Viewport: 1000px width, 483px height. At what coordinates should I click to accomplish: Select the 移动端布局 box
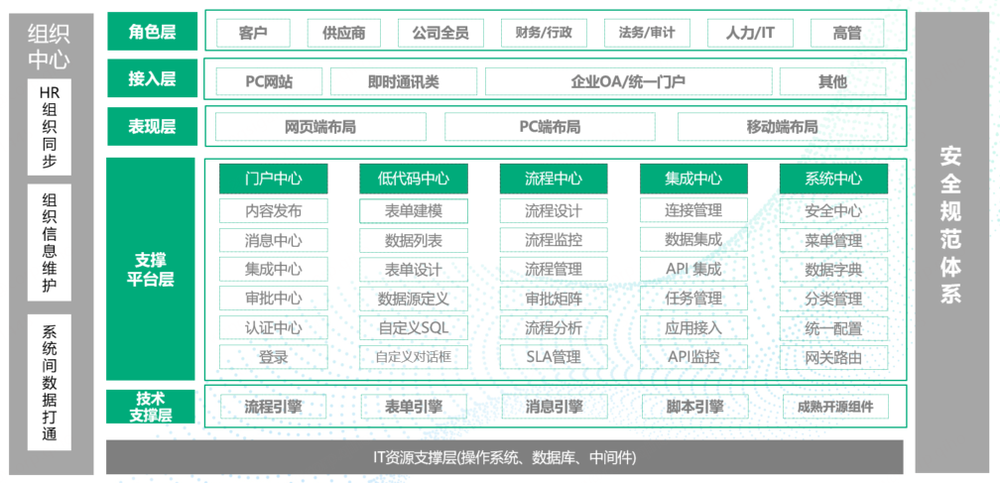[782, 127]
